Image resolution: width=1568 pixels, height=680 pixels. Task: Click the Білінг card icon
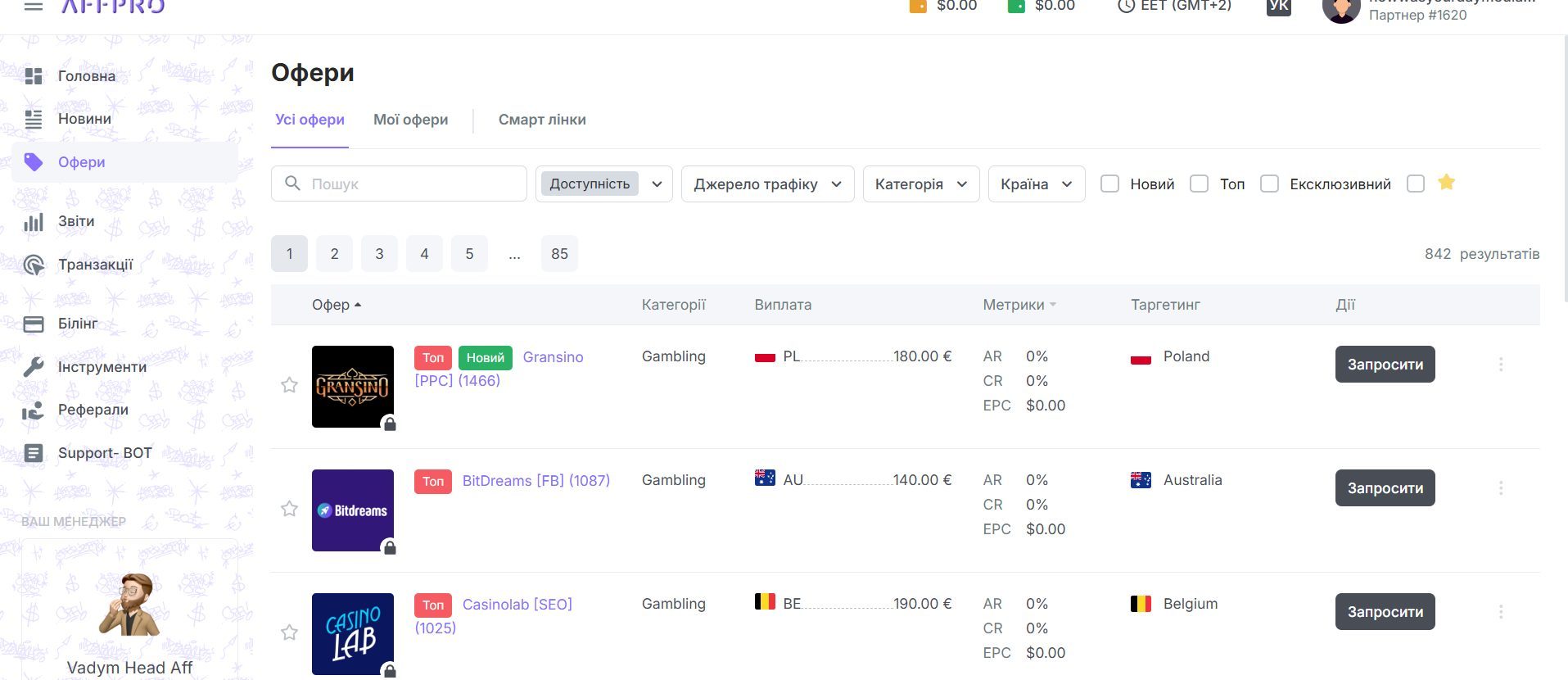[34, 324]
